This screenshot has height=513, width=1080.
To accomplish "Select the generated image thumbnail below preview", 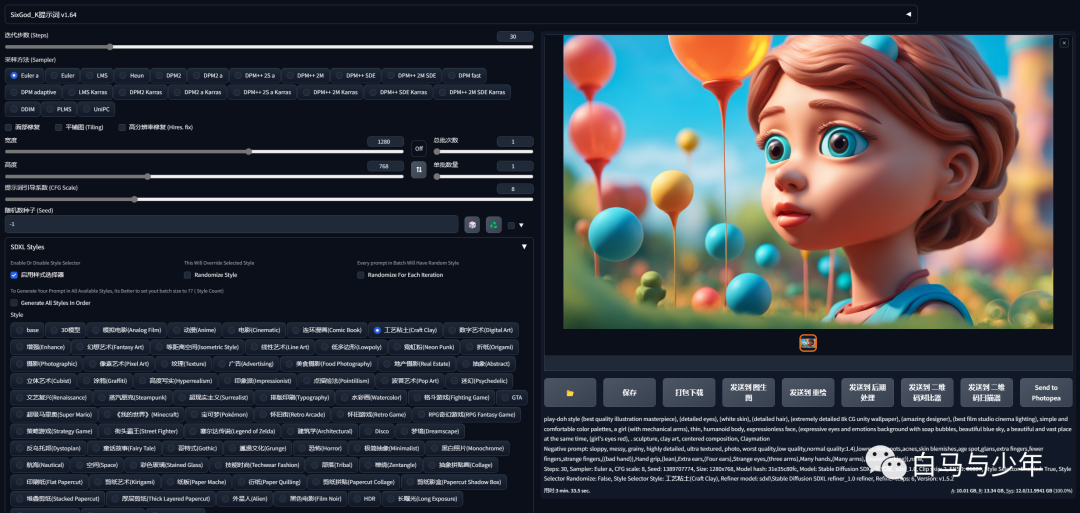I will click(808, 343).
